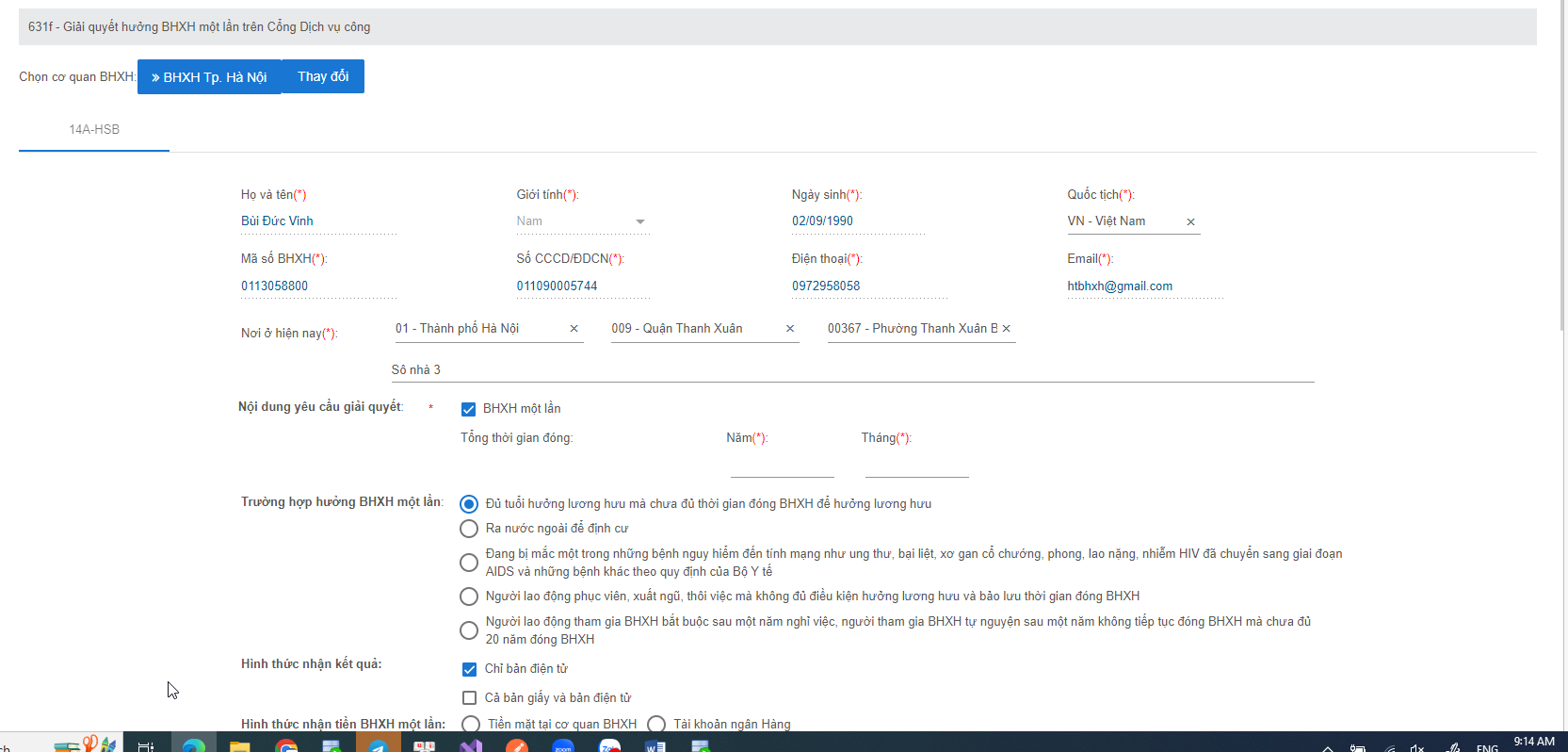The image size is (1568, 752).
Task: Remove the Quận Thanh Xuân selection
Action: tap(789, 329)
